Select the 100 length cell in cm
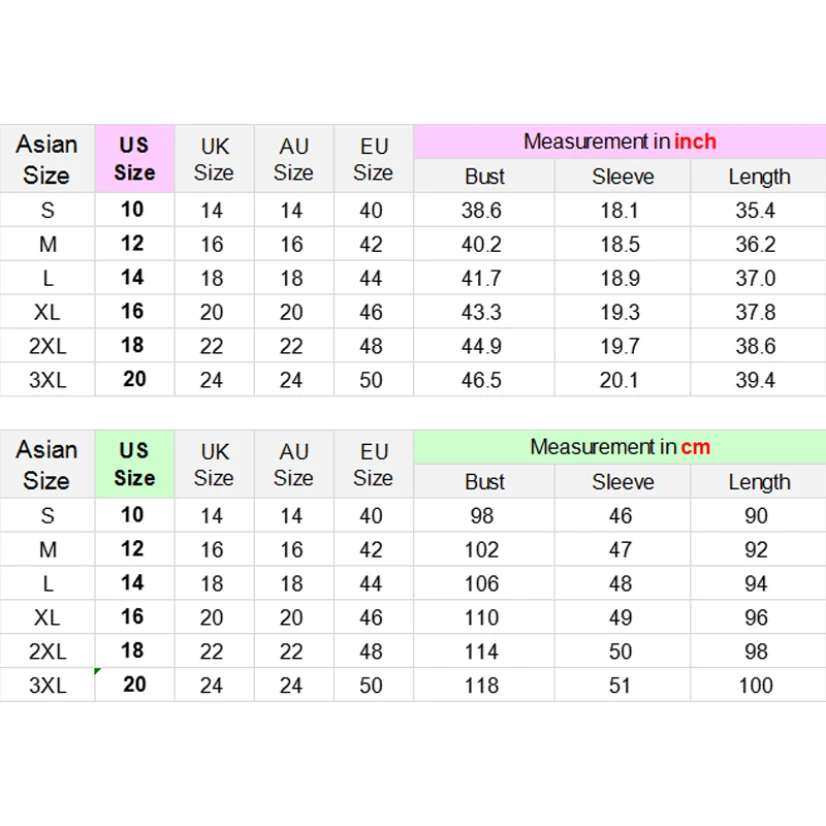826x826 pixels. pyautogui.click(x=756, y=686)
